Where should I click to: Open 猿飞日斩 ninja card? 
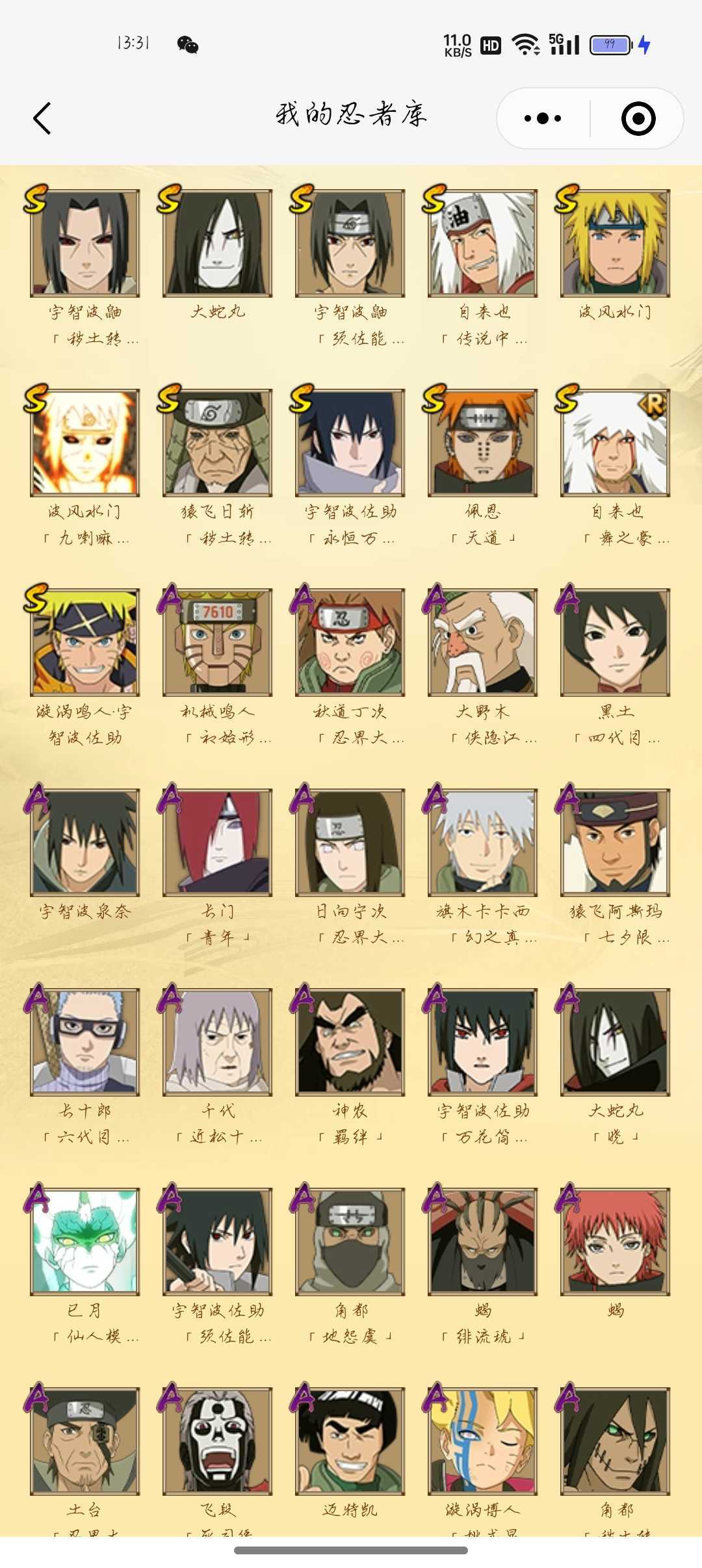click(x=217, y=443)
